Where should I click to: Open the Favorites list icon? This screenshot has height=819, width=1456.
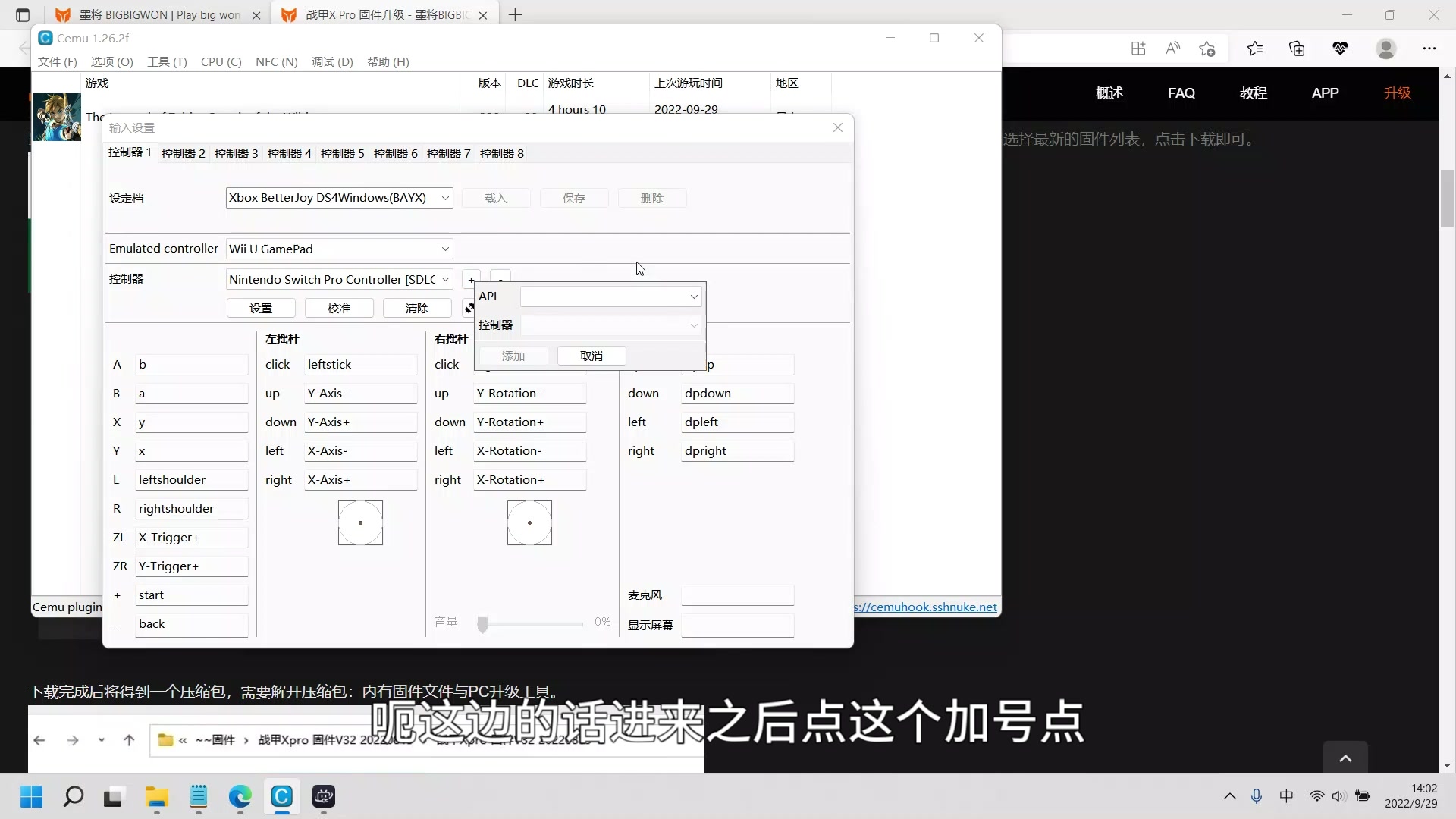click(1254, 49)
